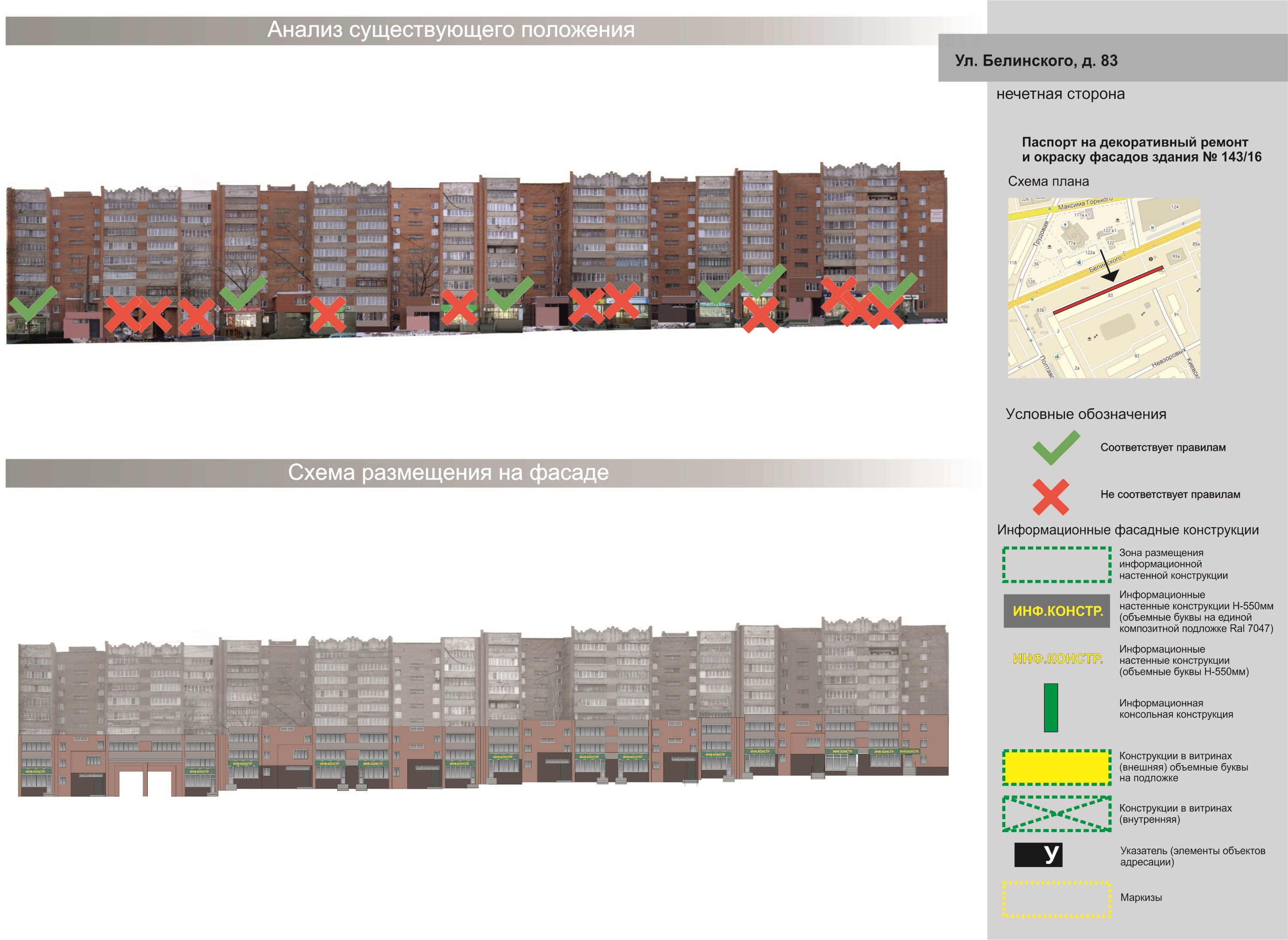Click the gray ИНФ.КОНСТР. sample box
Viewport: 1288px width, 940px height.
[1056, 611]
